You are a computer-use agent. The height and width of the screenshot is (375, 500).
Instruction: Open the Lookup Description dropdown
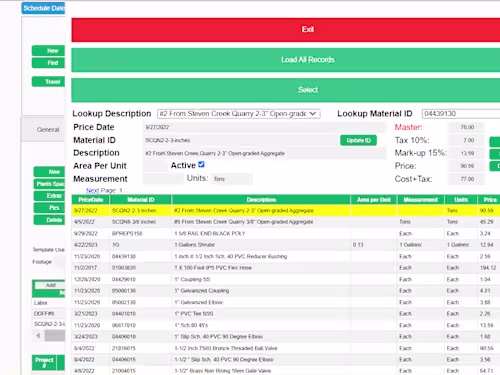[x=239, y=114]
